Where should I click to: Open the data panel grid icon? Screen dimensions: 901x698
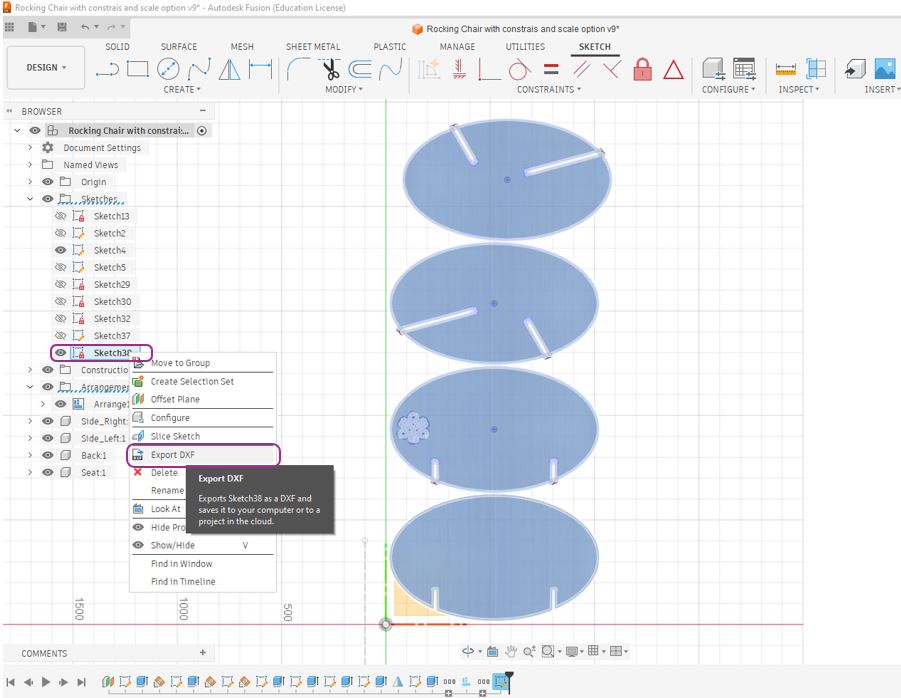pos(9,27)
